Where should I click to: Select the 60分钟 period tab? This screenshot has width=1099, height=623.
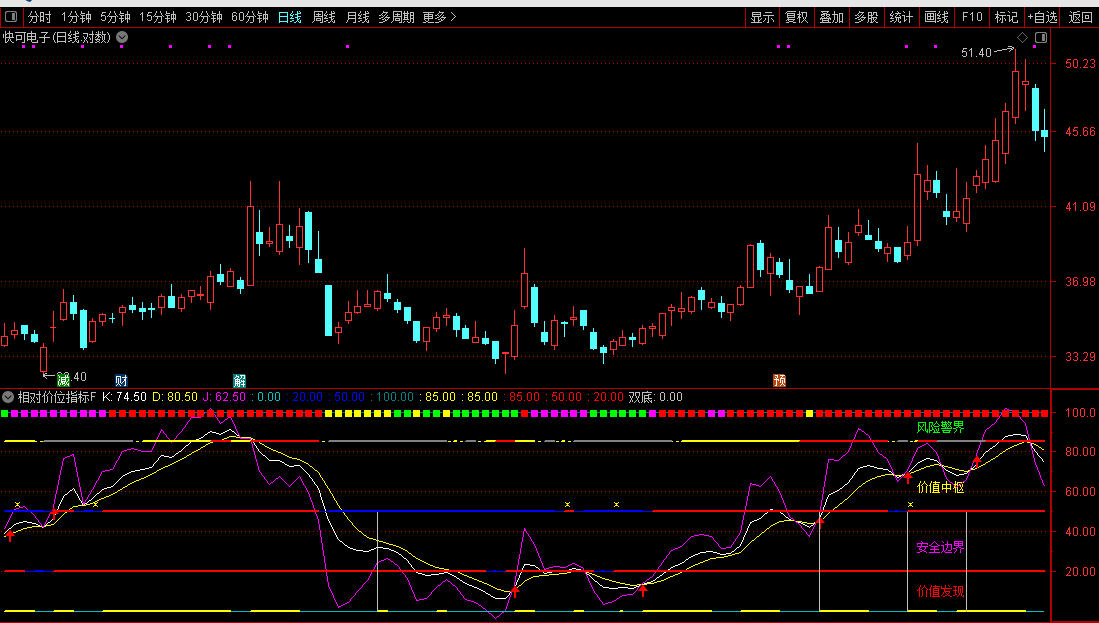tap(249, 17)
